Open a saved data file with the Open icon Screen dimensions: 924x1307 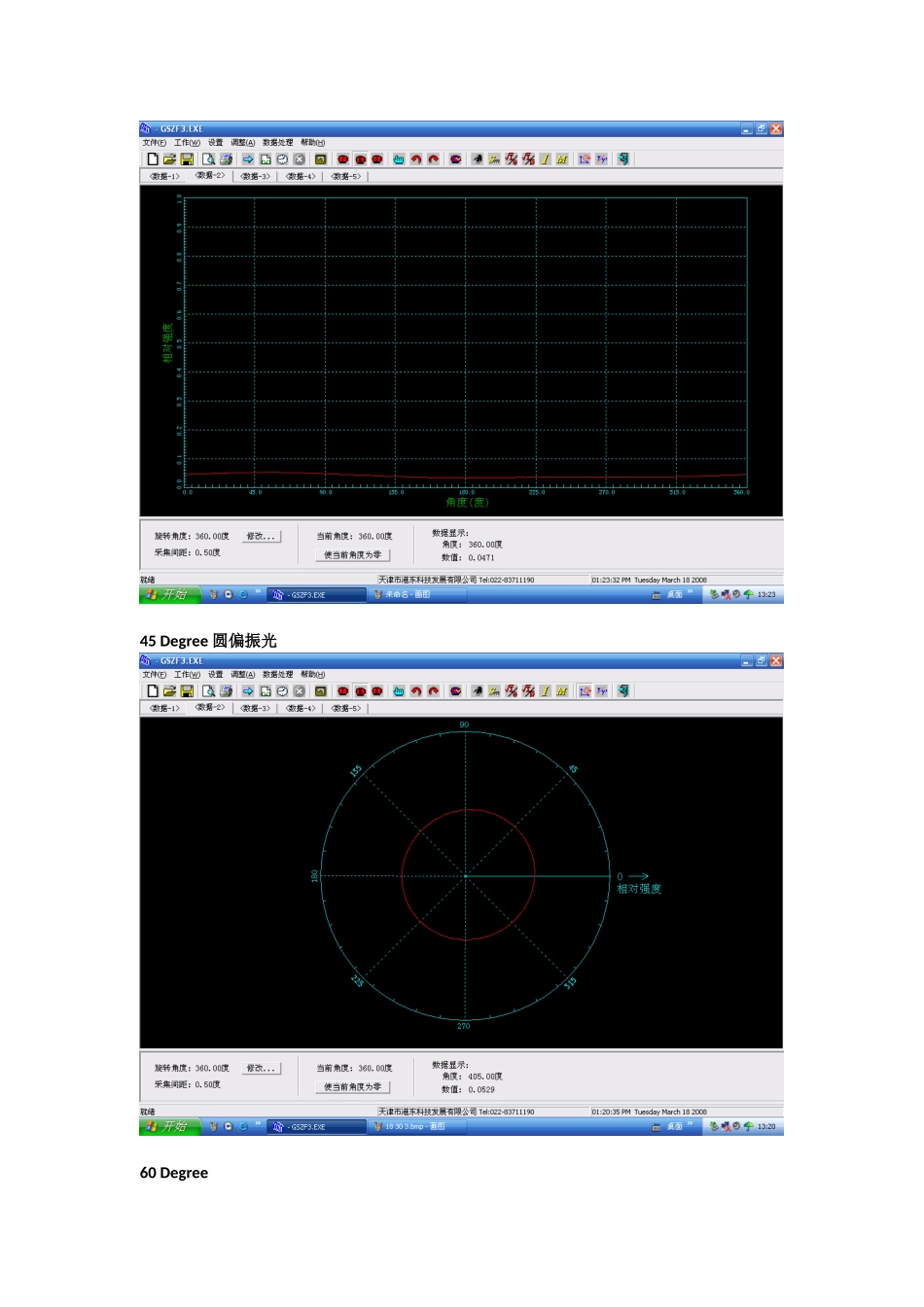coord(168,159)
